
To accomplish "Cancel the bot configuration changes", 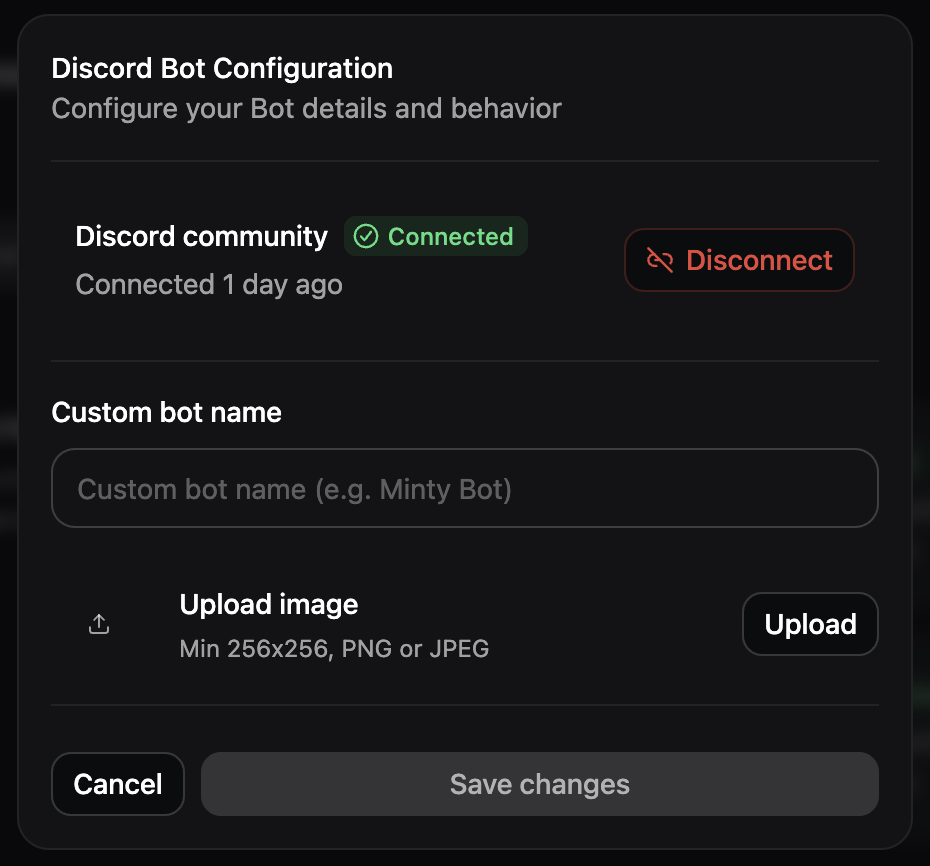I will tap(117, 784).
